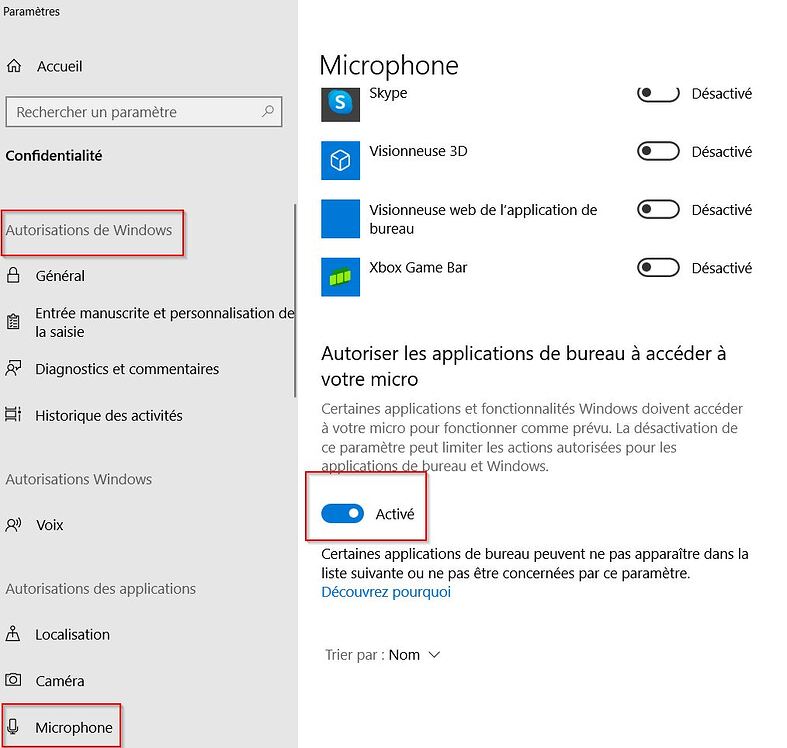Click the Autorisations de Windows header
This screenshot has width=787, height=748.
(x=89, y=230)
